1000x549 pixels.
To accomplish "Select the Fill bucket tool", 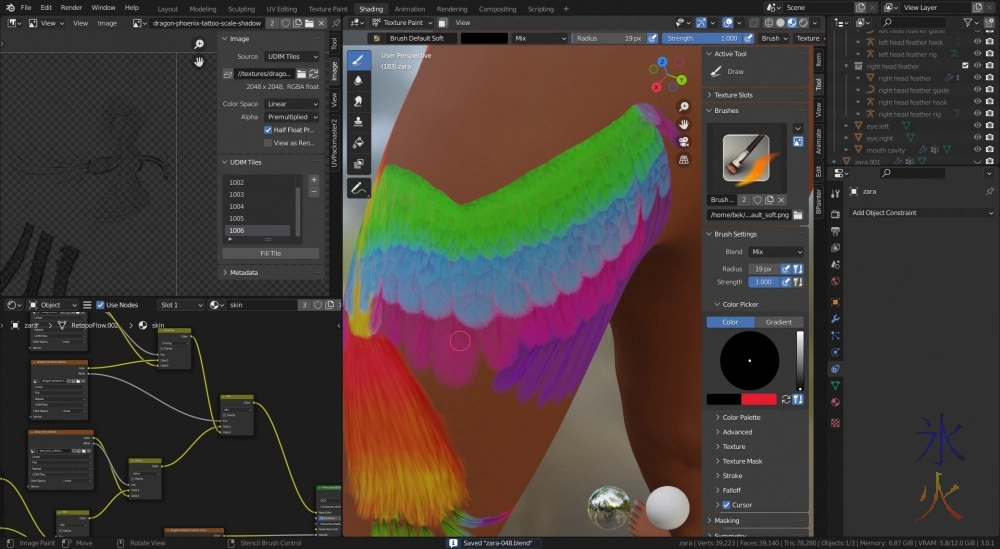I will pos(359,143).
